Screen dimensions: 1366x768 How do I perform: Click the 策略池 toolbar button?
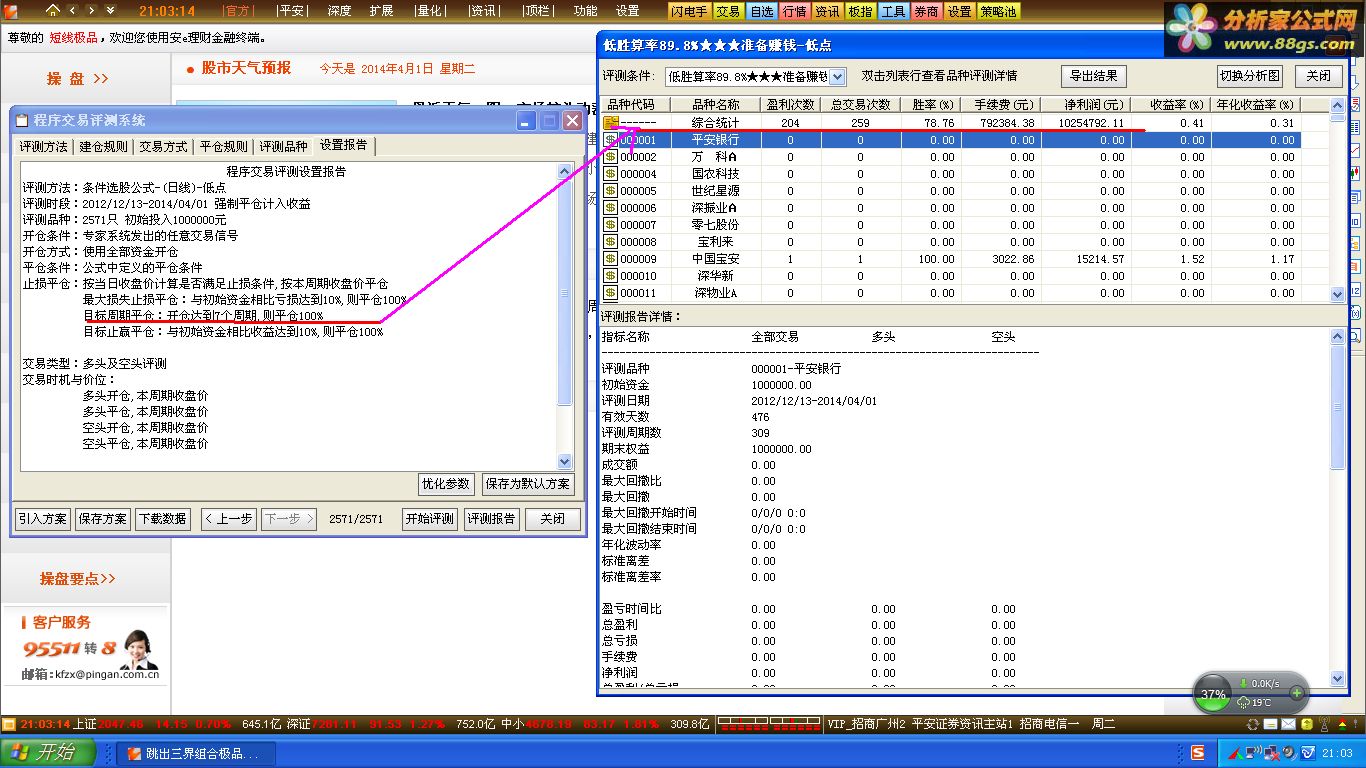998,11
